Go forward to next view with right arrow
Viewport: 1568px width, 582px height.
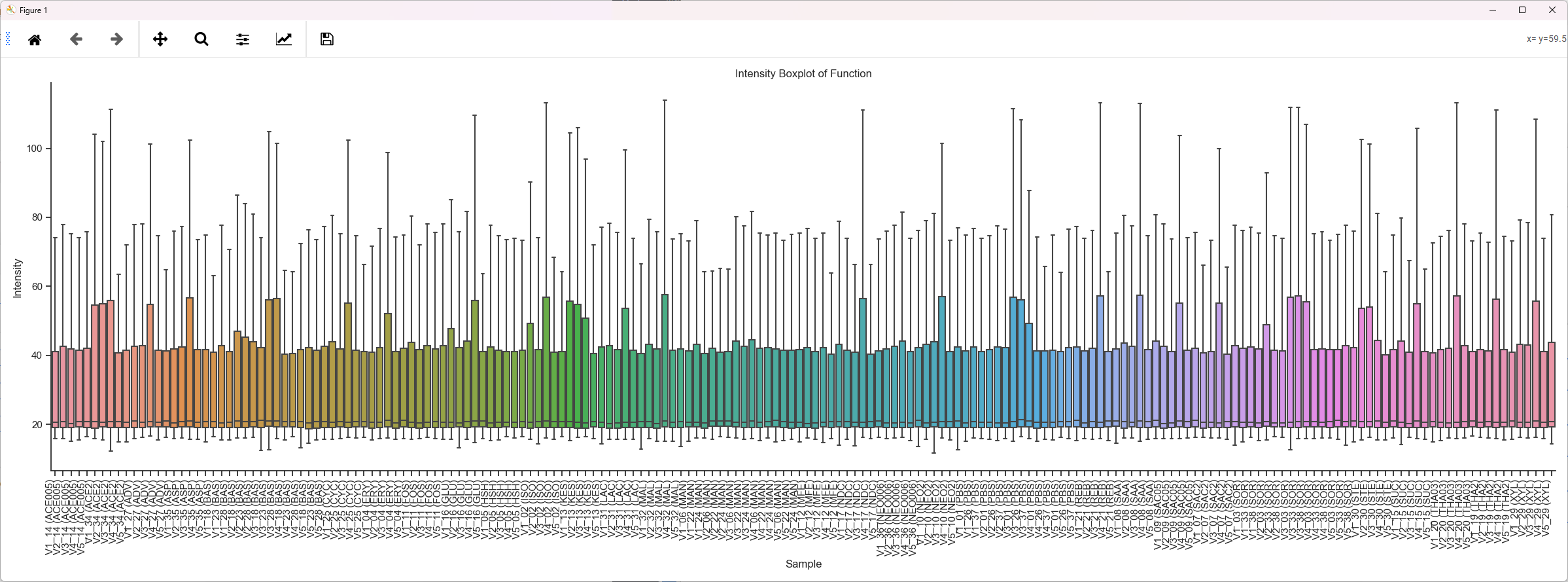117,39
